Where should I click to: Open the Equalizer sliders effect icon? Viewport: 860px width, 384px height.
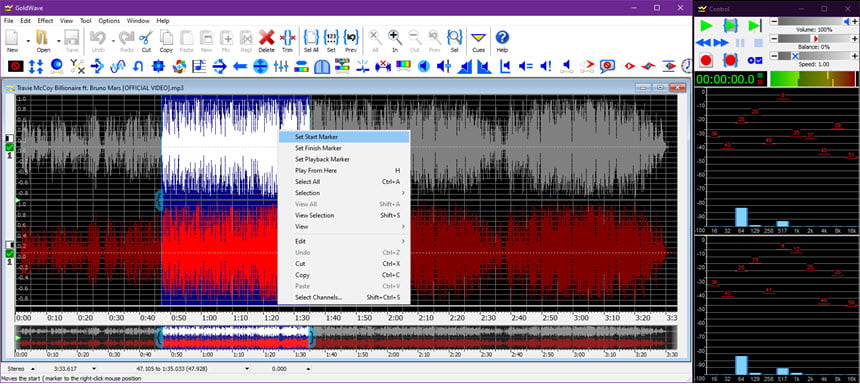281,66
